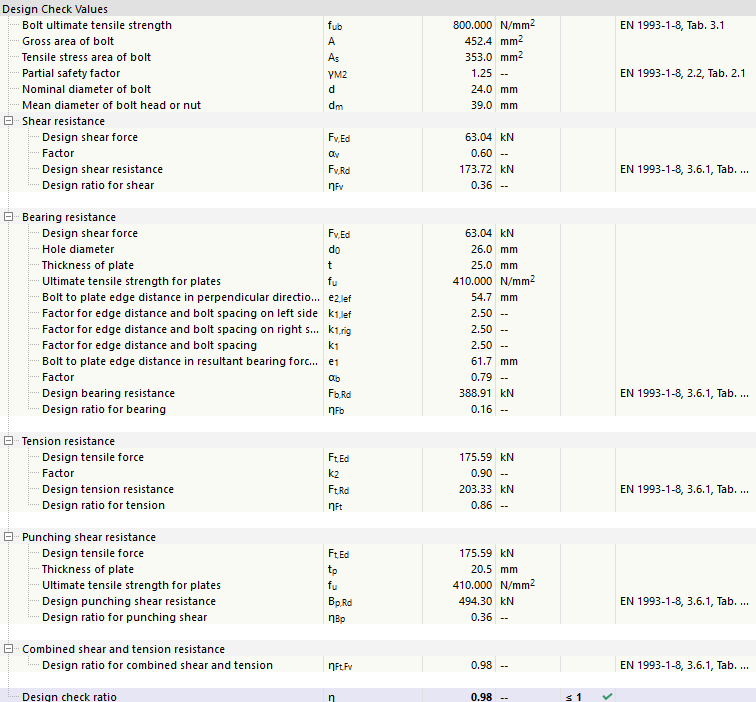
Task: Click the EN 1993-1-8, 2.2, Tab. 2.1 reference
Action: pos(683,73)
